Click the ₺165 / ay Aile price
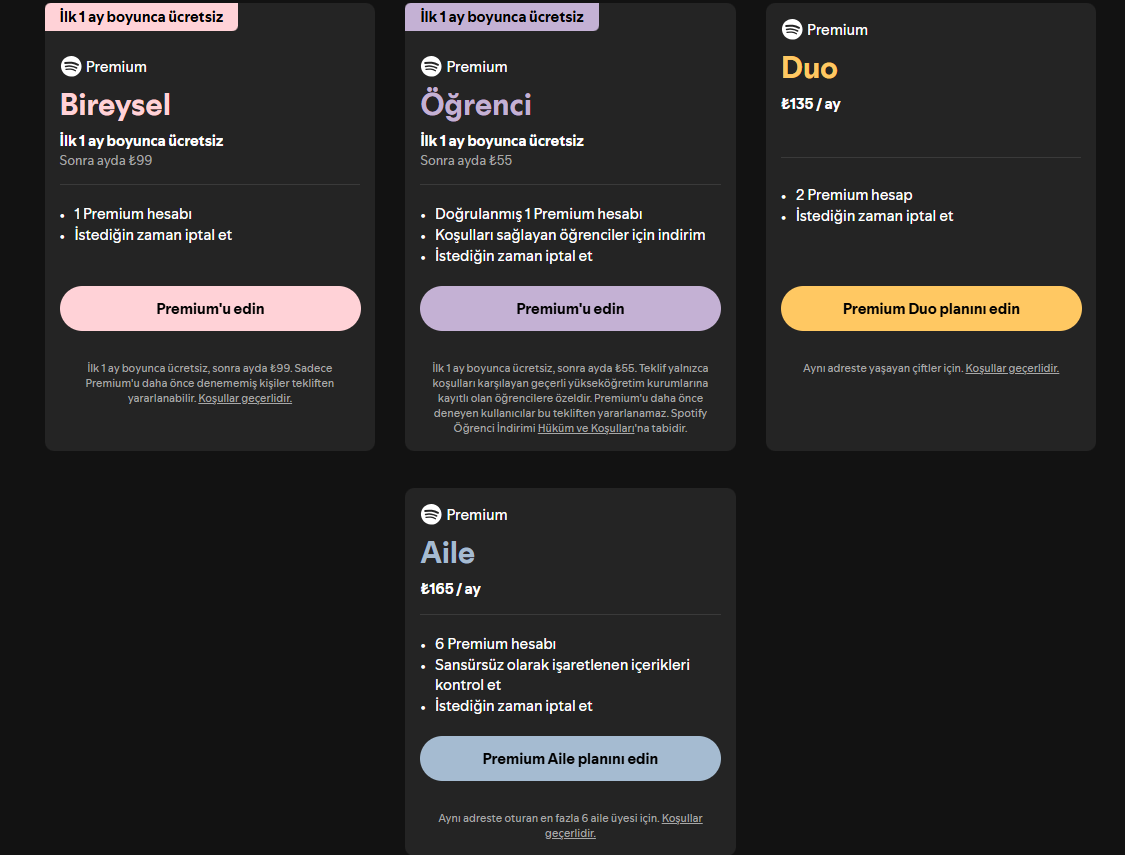Viewport: 1125px width, 855px height. (x=450, y=589)
